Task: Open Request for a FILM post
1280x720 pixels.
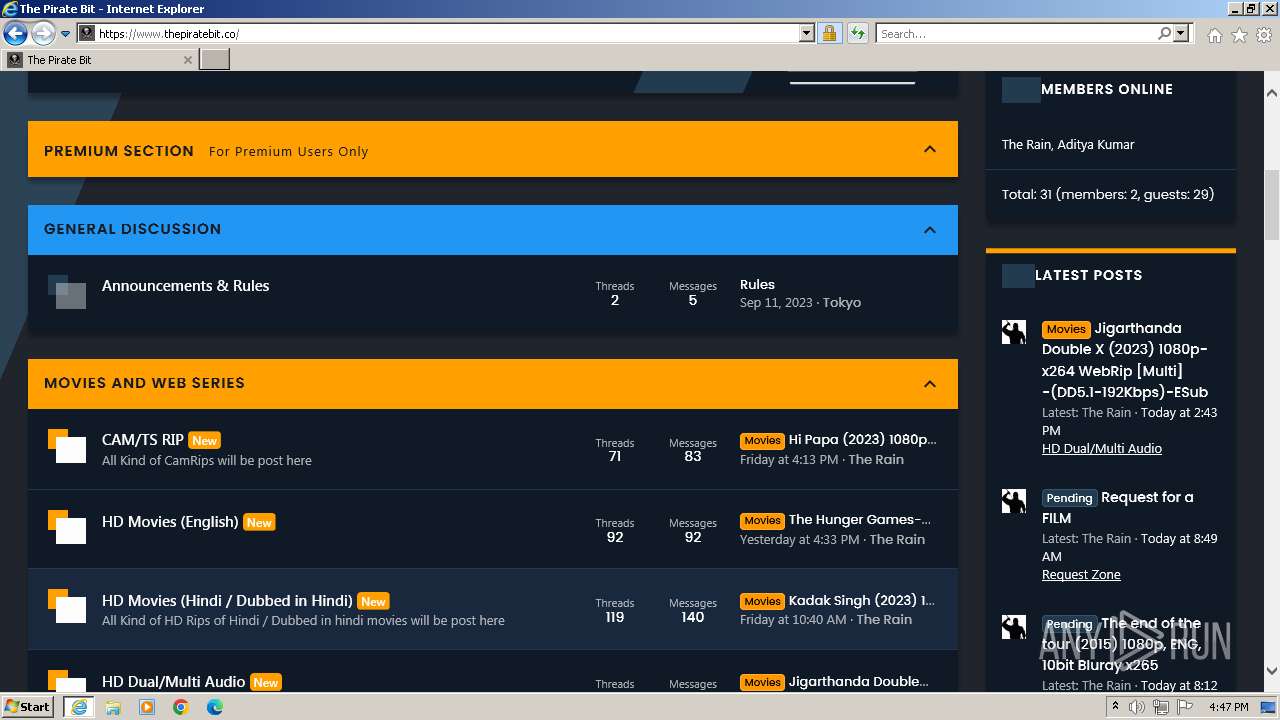Action: 1118,507
